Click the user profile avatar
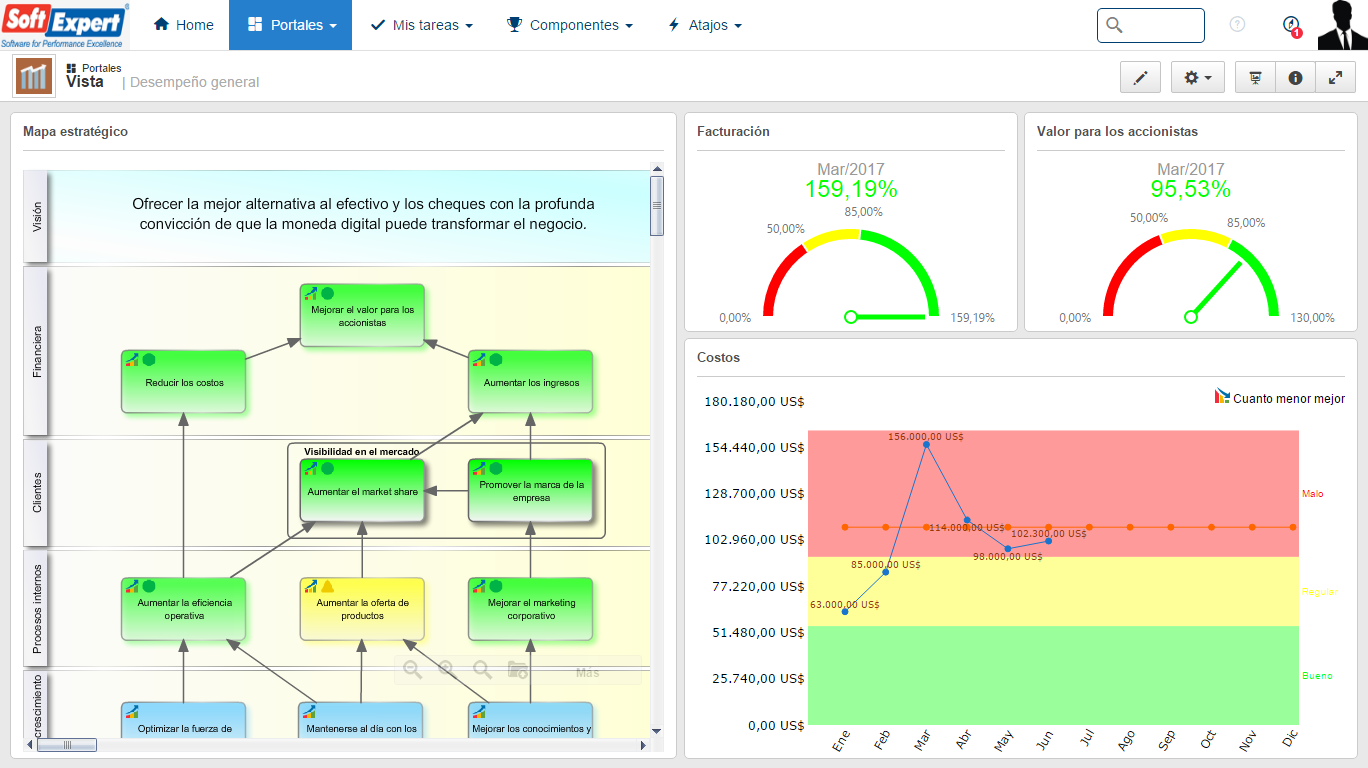Viewport: 1368px width, 768px height. click(x=1341, y=25)
